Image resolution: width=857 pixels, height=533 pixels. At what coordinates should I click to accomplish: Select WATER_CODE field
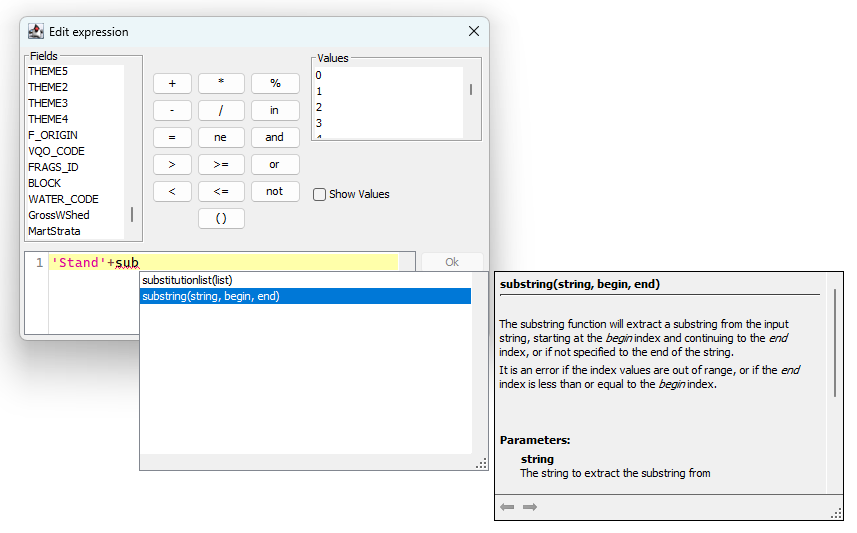pos(75,199)
